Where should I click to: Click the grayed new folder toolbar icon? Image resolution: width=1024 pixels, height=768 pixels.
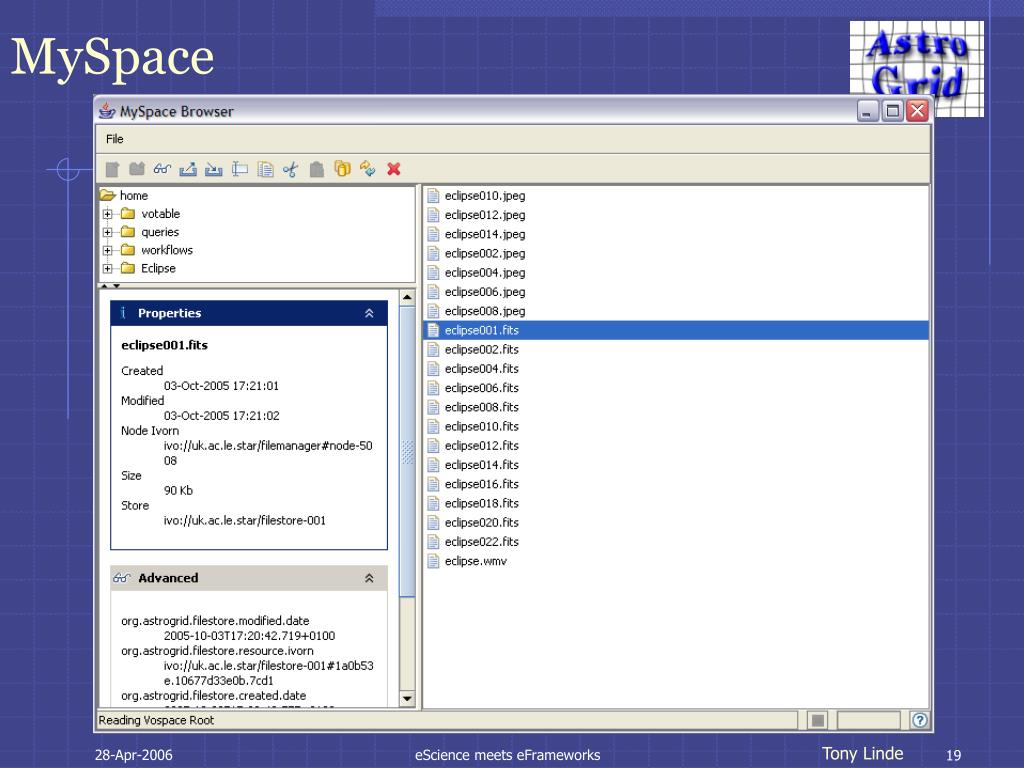137,169
